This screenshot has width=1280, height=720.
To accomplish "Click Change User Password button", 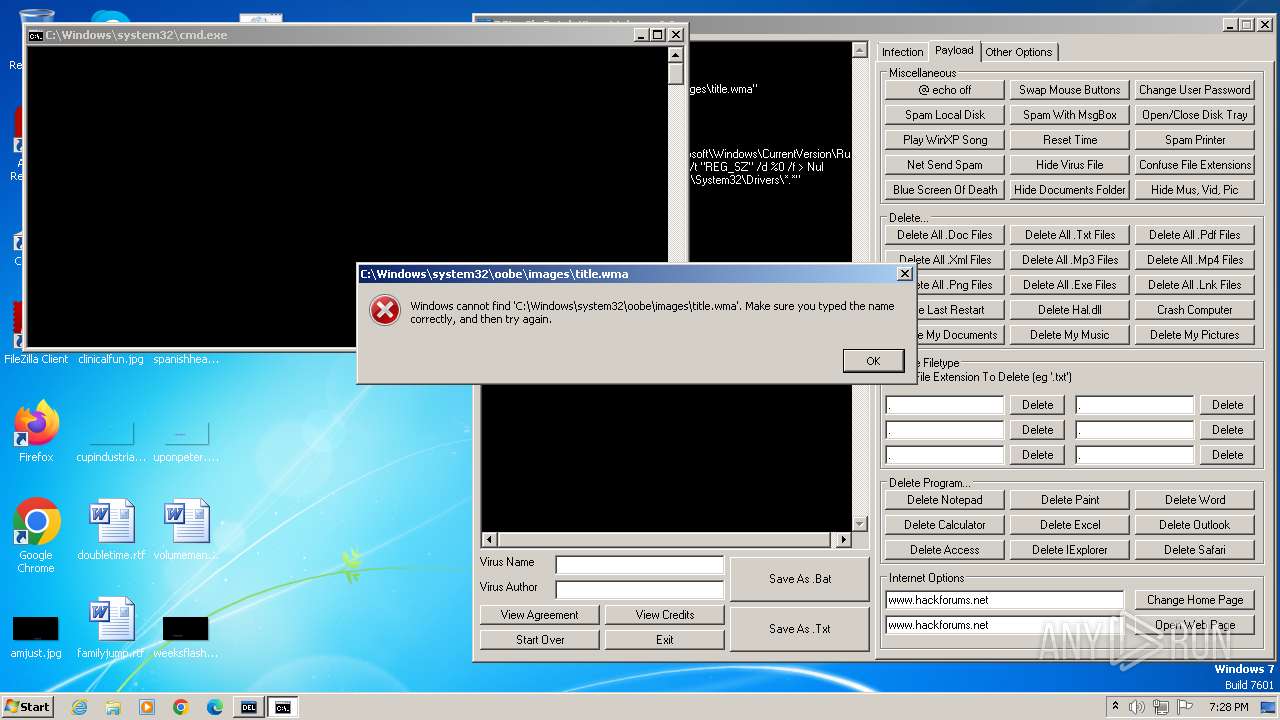I will point(1195,90).
